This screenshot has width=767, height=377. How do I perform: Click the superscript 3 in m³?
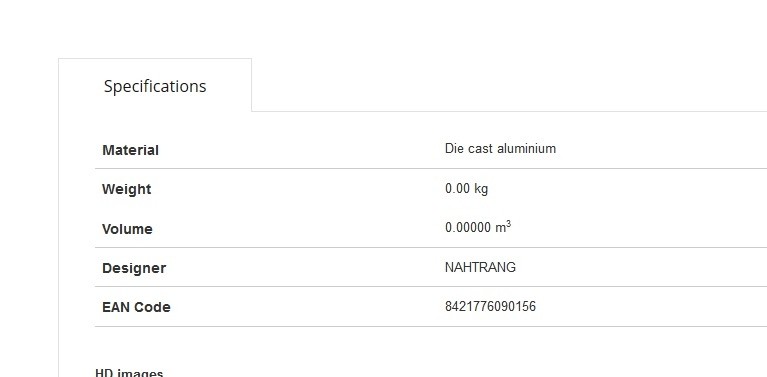509,223
